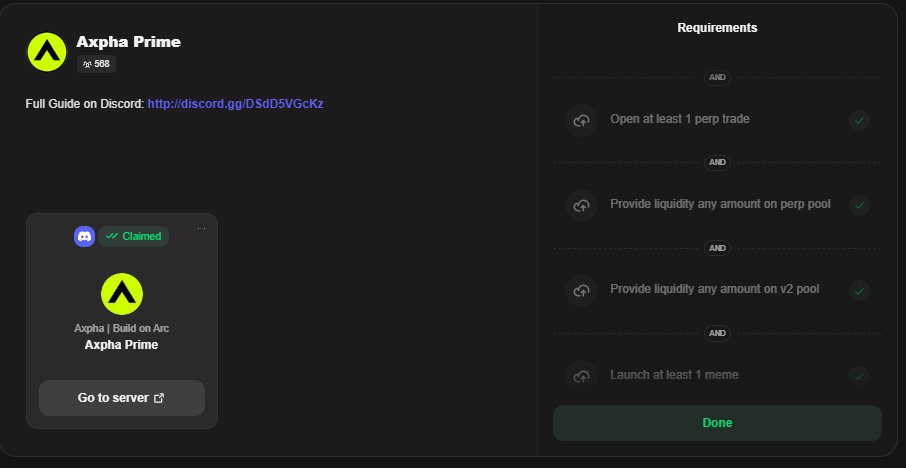
Task: Click Axpha | Build on Arc server name
Action: point(121,328)
